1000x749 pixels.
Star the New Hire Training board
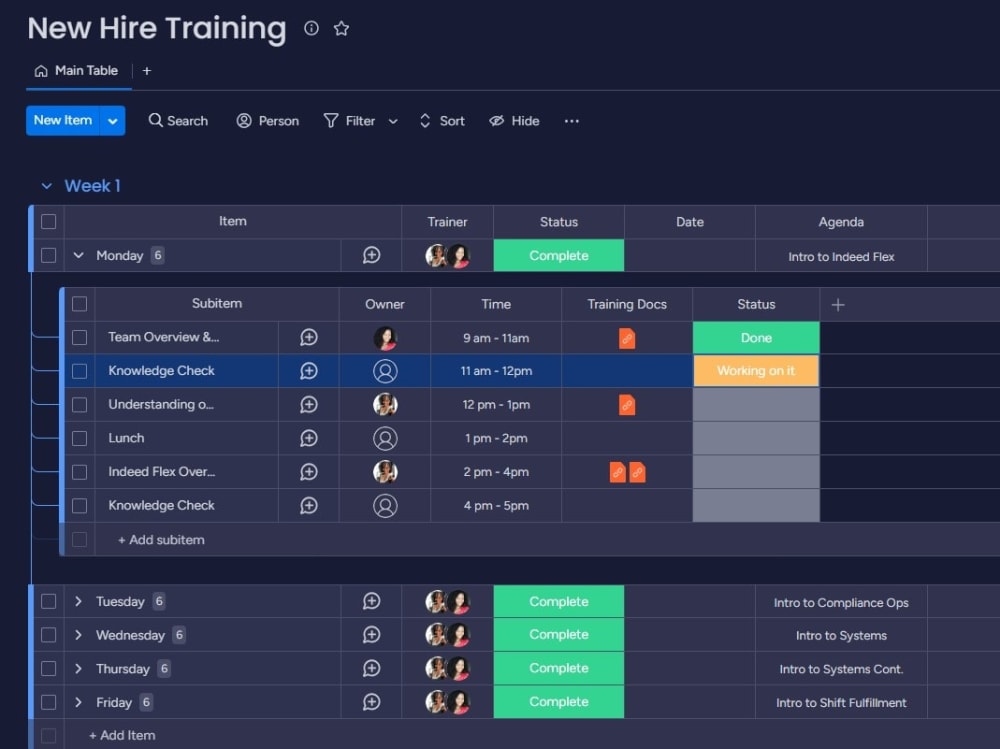pyautogui.click(x=341, y=28)
